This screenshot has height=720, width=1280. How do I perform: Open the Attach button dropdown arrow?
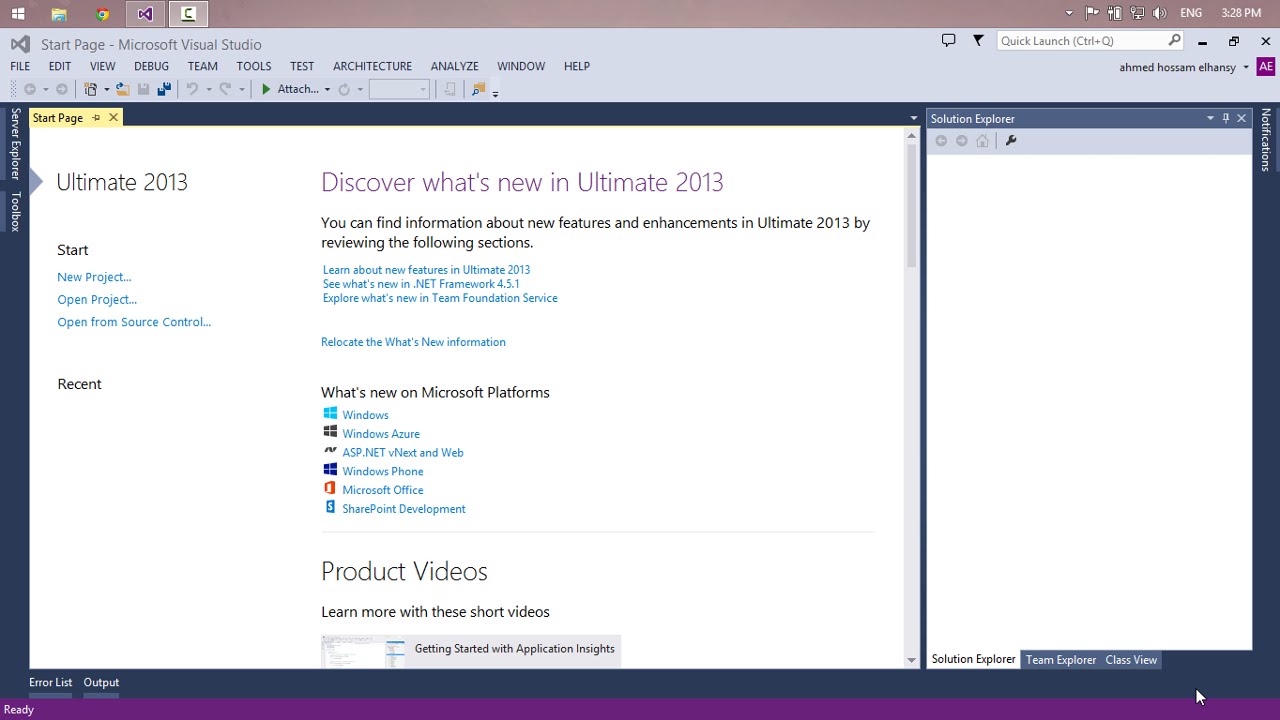point(327,90)
